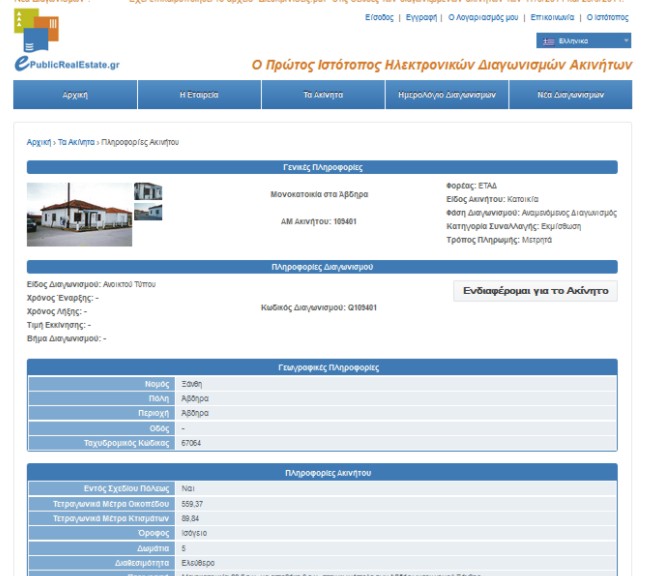Image resolution: width=660 pixels, height=576 pixels.
Task: Select the top small property thumbnail
Action: [x=148, y=191]
